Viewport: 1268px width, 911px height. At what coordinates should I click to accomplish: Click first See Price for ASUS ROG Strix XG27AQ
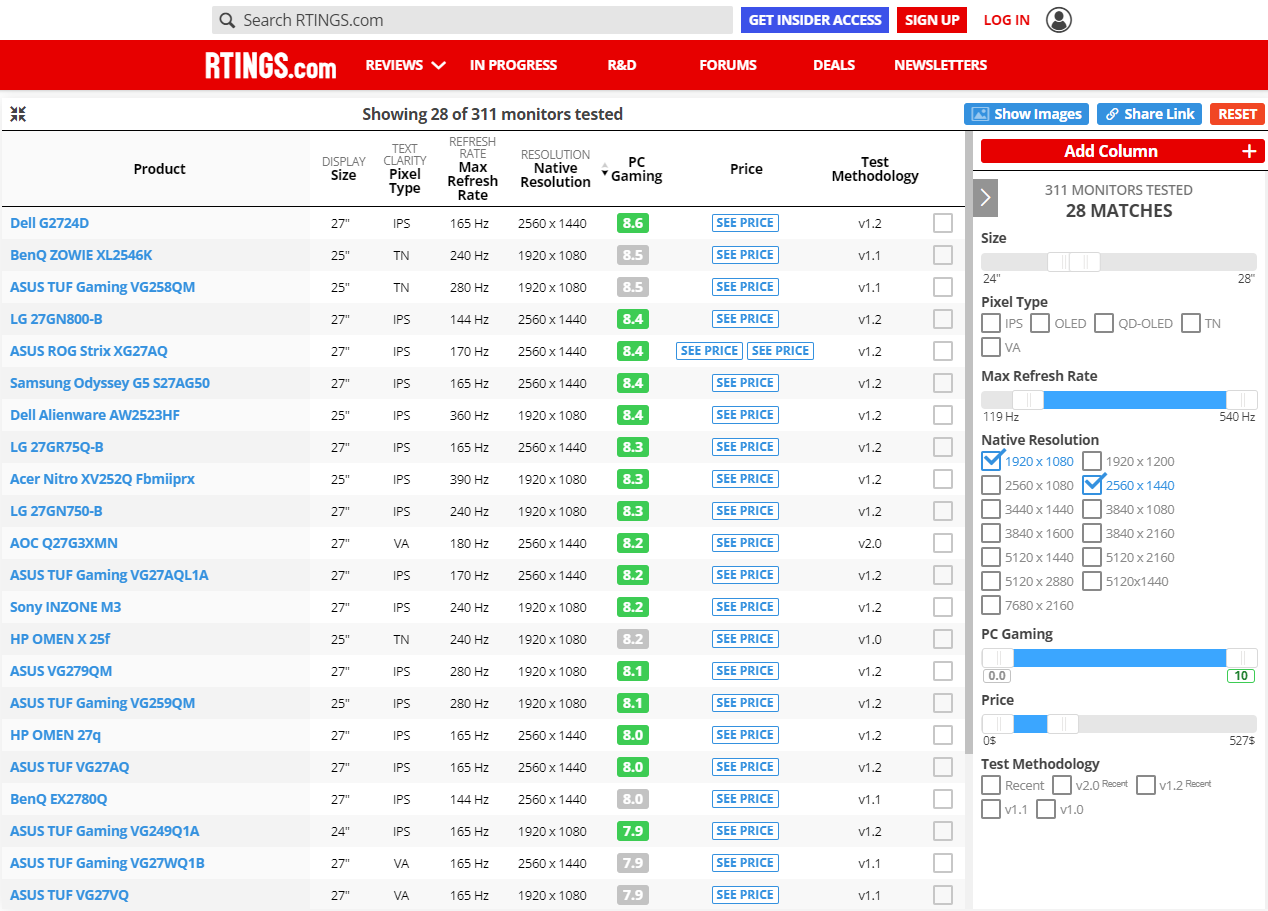709,351
